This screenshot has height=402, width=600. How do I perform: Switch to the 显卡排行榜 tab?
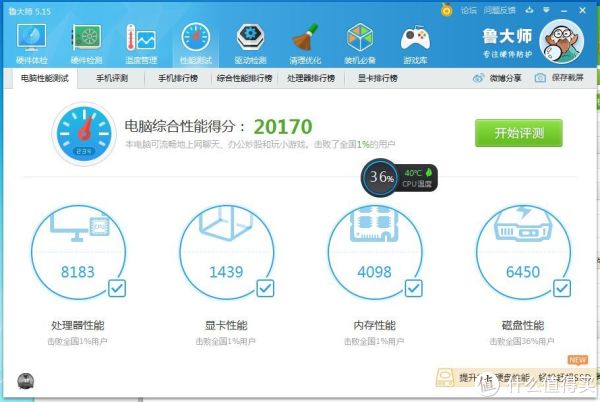click(378, 78)
